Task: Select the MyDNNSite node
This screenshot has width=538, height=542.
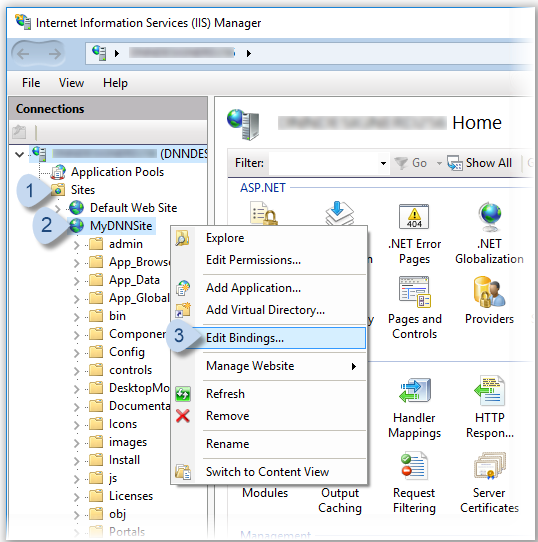Action: 121,226
